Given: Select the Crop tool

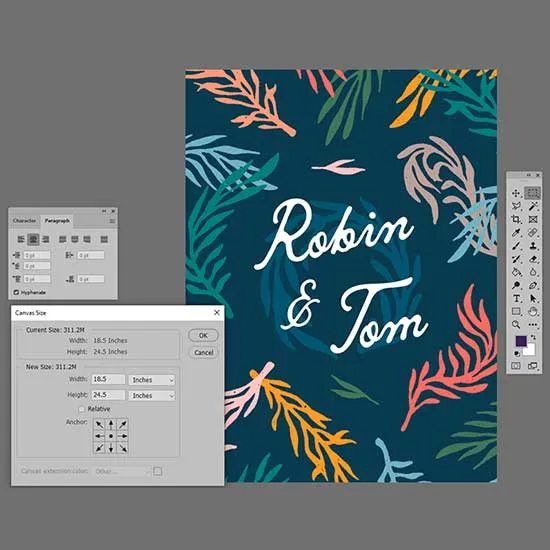Looking at the screenshot, I should pyautogui.click(x=516, y=219).
